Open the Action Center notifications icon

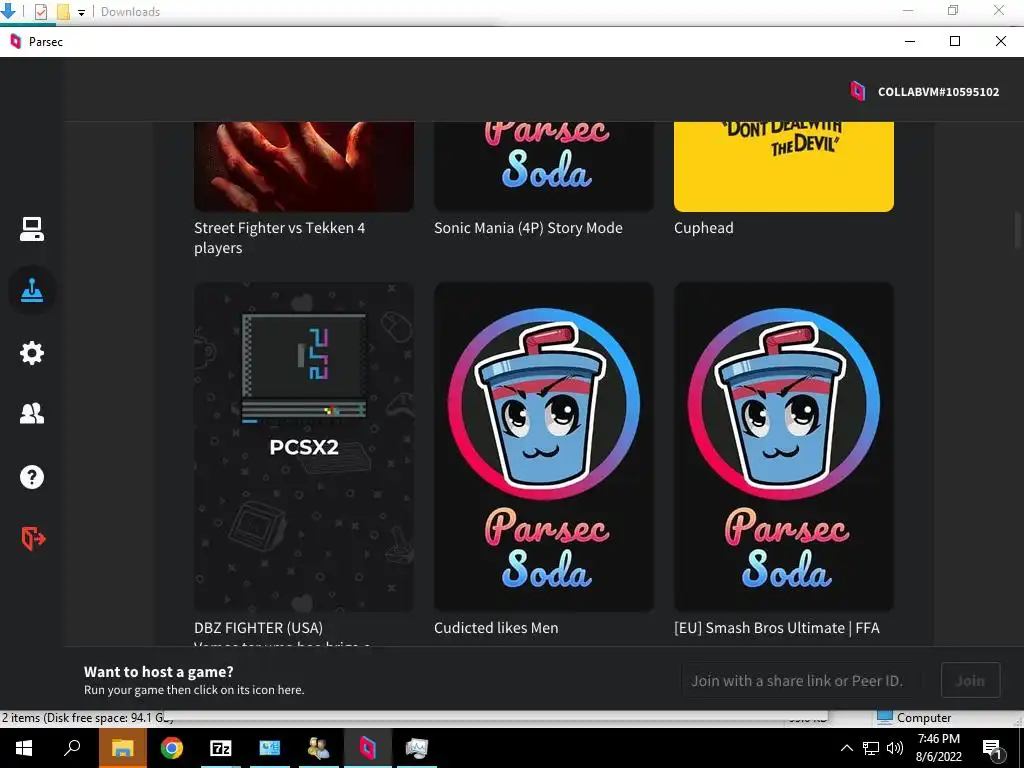993,748
